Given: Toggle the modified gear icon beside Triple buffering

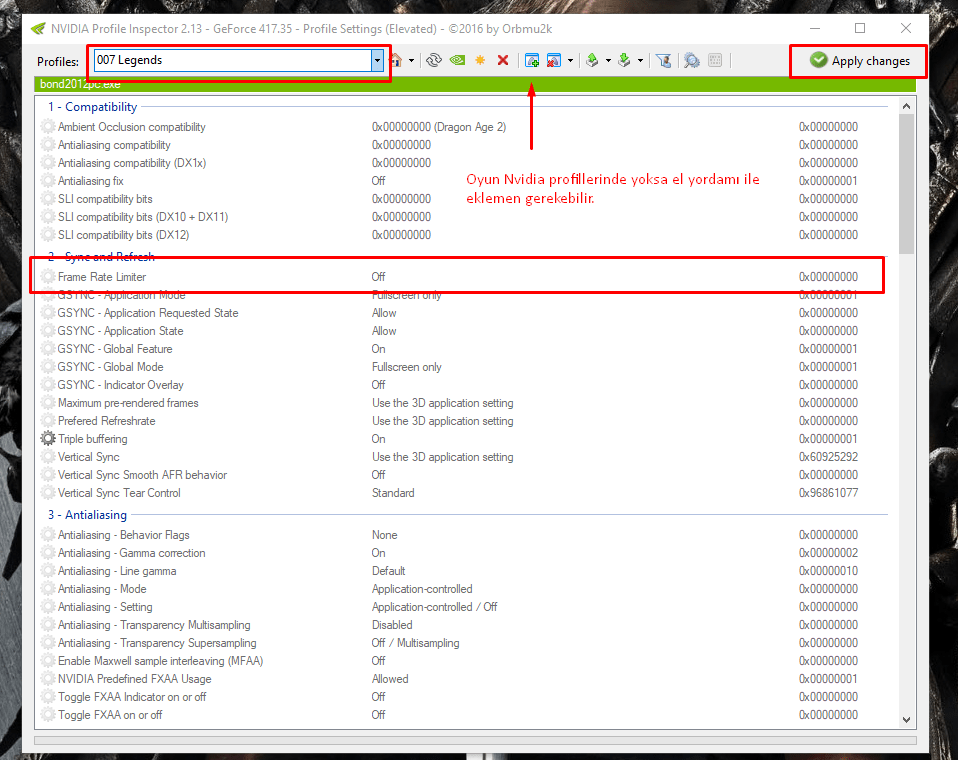Looking at the screenshot, I should point(46,439).
